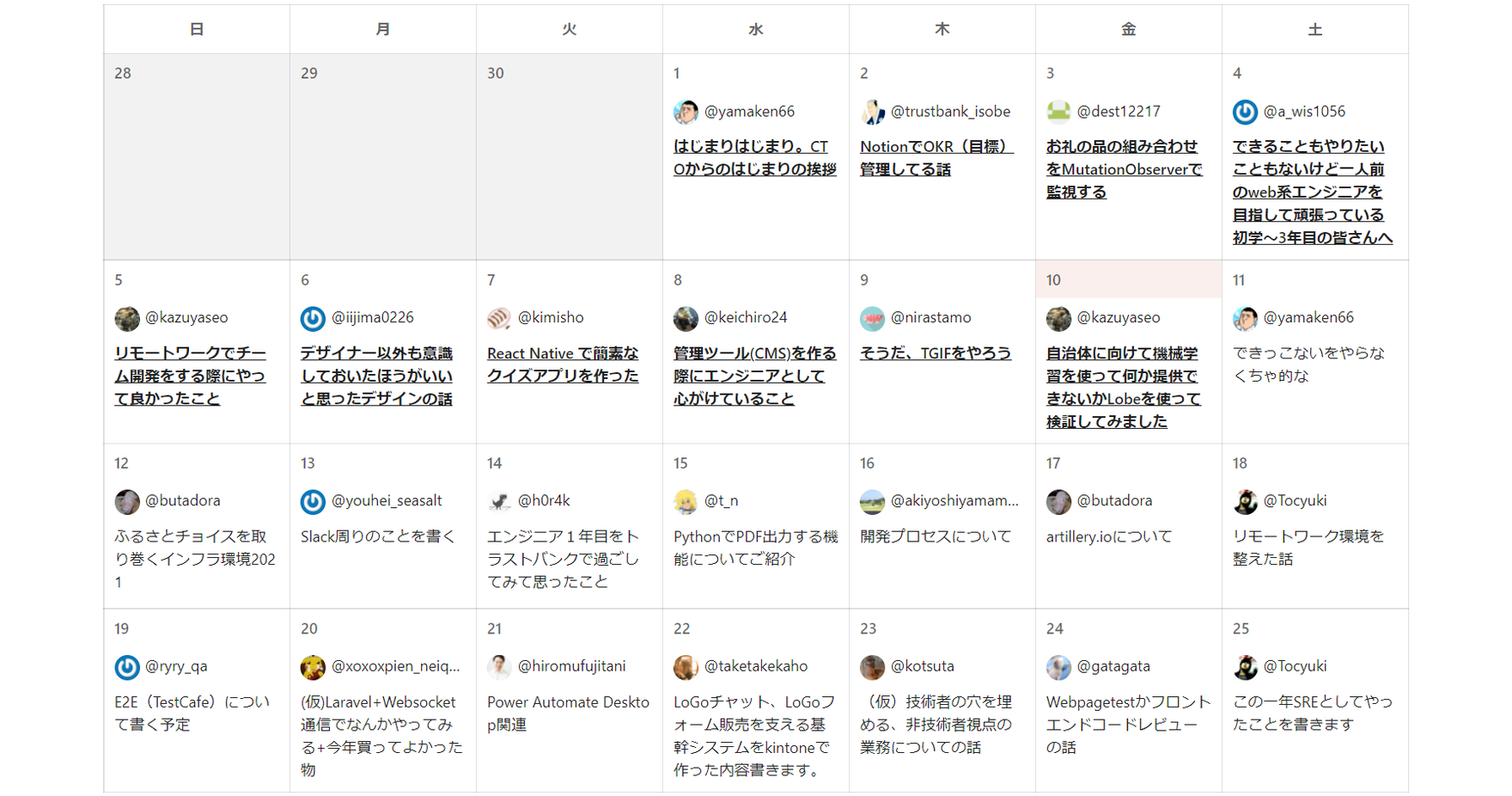Open the はじまりはじまり CTO greeting article
The height and width of the screenshot is (796, 1512).
(x=754, y=158)
